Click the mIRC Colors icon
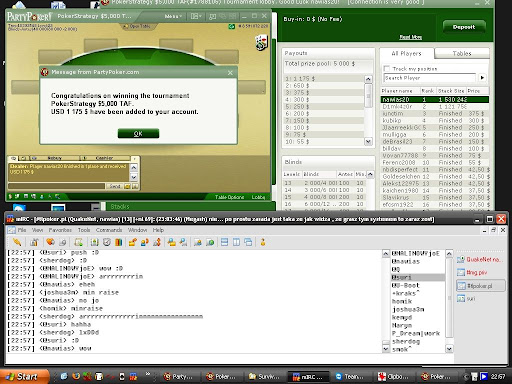 click(119, 242)
